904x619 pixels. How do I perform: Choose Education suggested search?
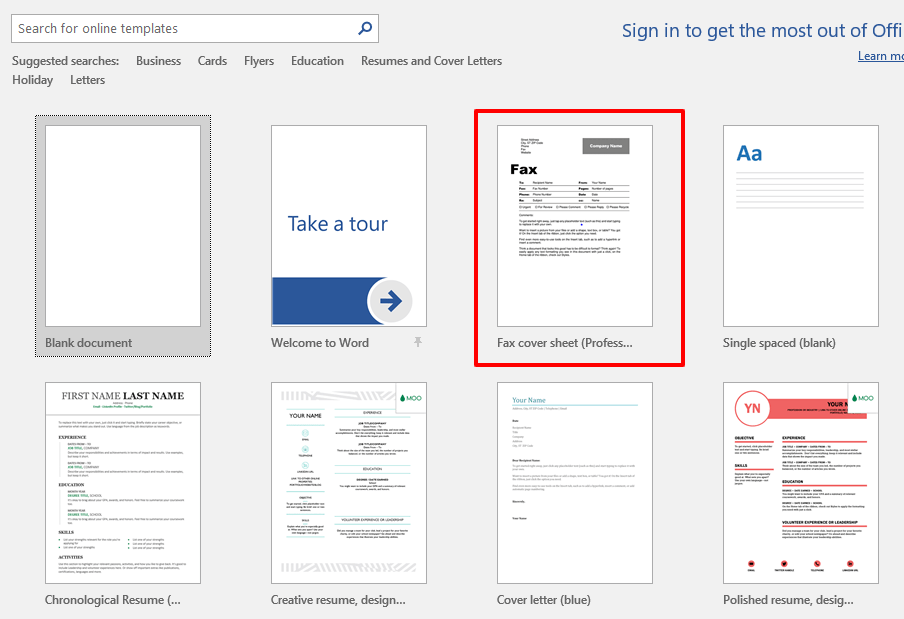(x=317, y=61)
